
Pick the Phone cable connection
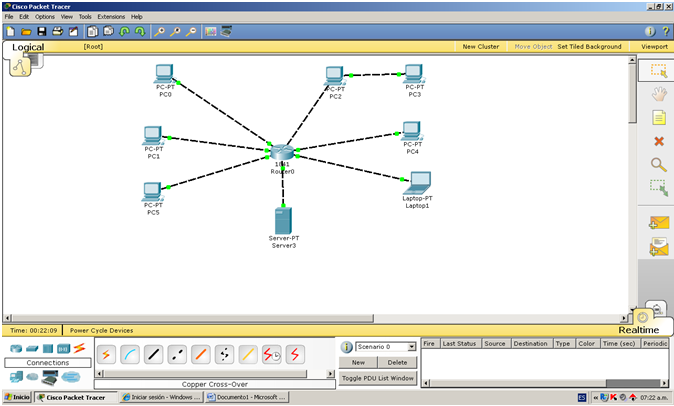[x=224, y=355]
